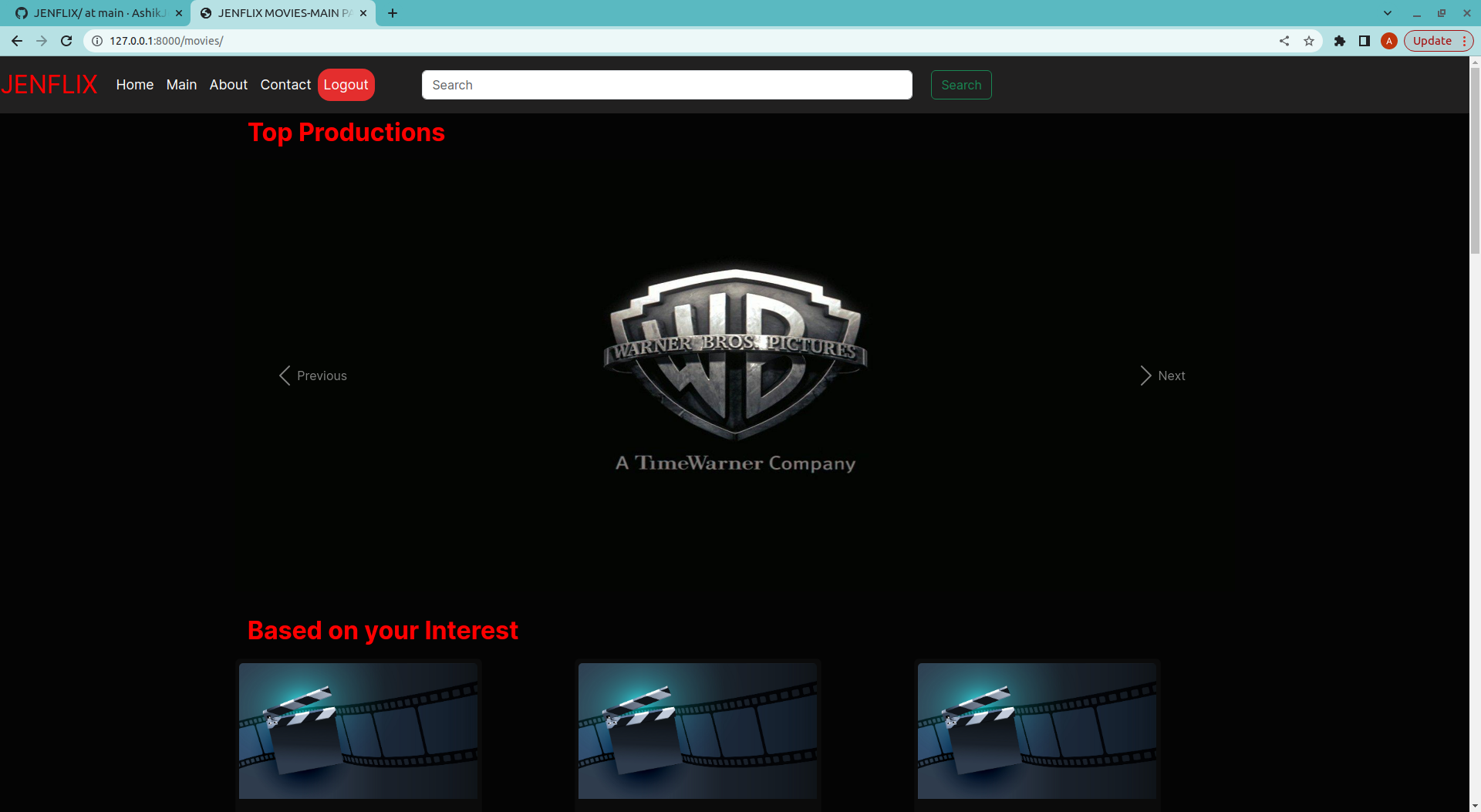
Task: Click the Warner Bros carousel image
Action: pyautogui.click(x=736, y=370)
